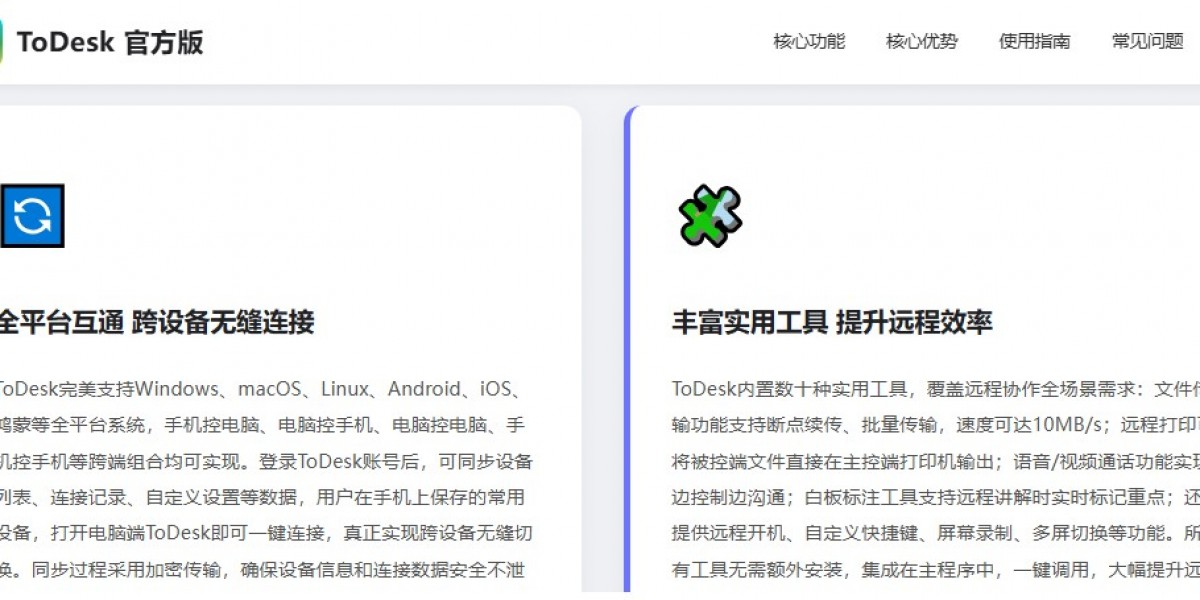
Task: Click the ToDesk 官方版 site title
Action: click(110, 42)
